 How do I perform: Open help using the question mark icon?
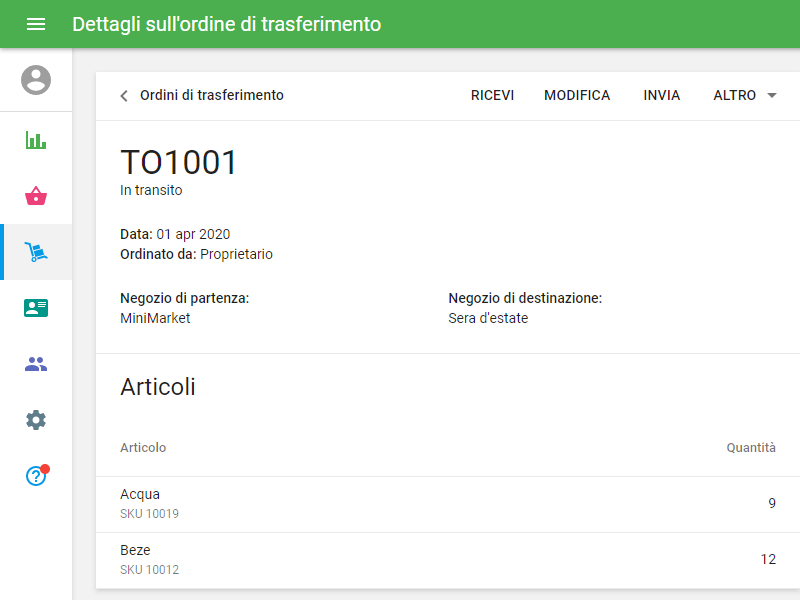36,477
